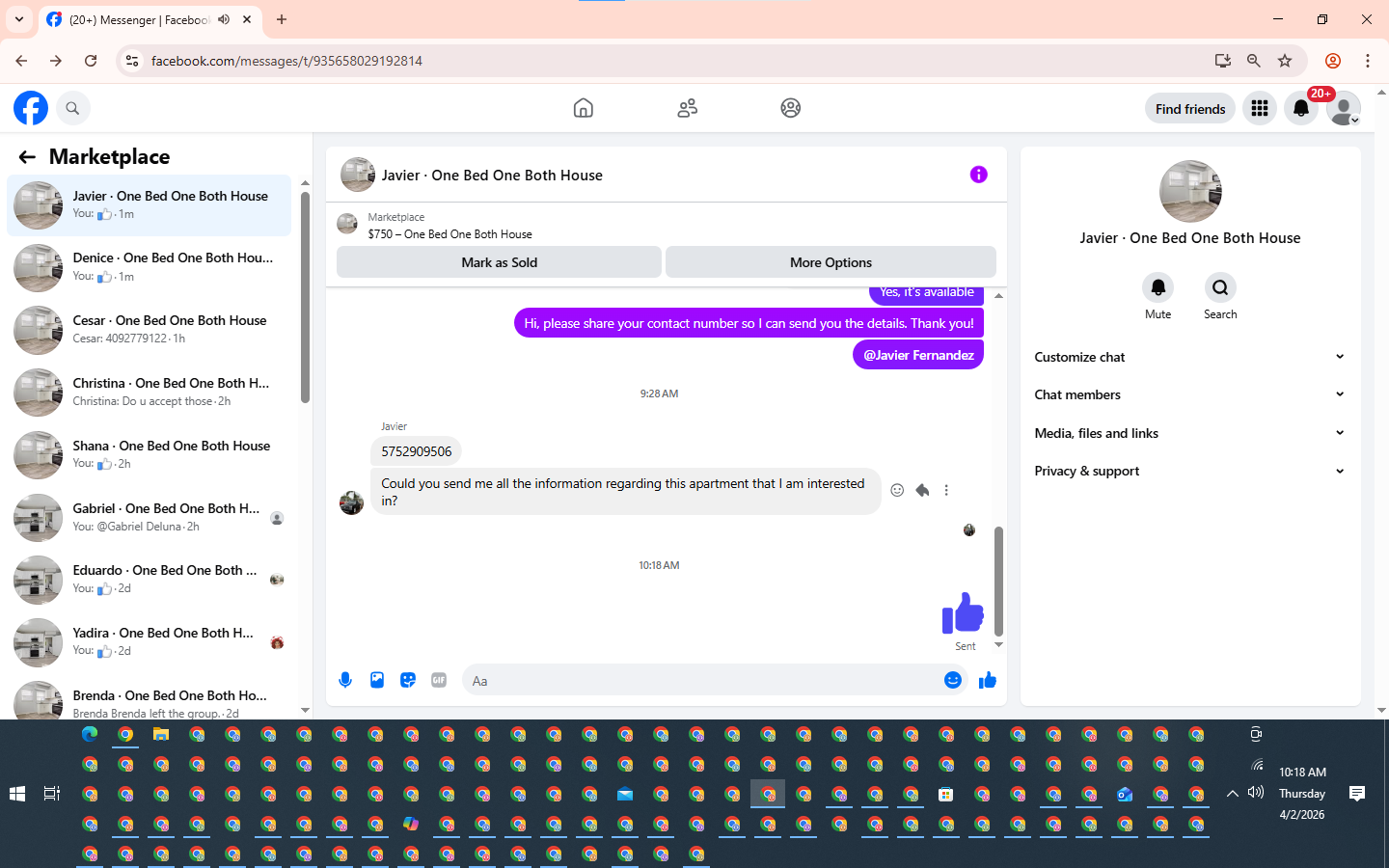Screen dimensions: 1389x868
Task: React to Javier's message with emoji icon
Action: pyautogui.click(x=897, y=490)
